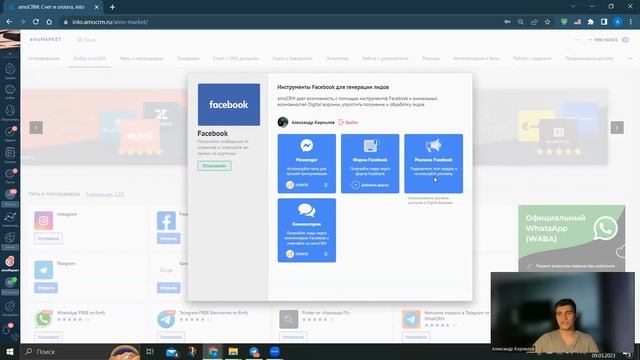Open the official WhatsApp WABA banner

pos(571,238)
